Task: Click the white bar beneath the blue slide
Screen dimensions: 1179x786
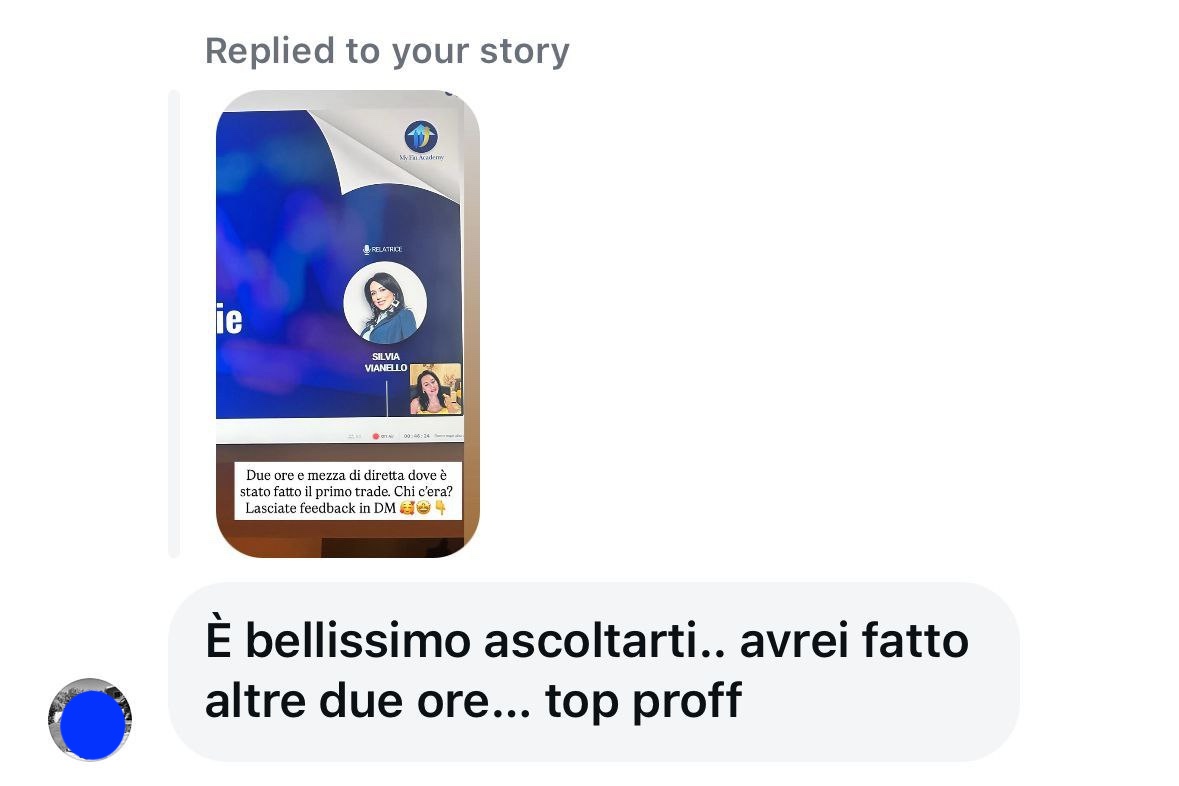Action: (340, 431)
